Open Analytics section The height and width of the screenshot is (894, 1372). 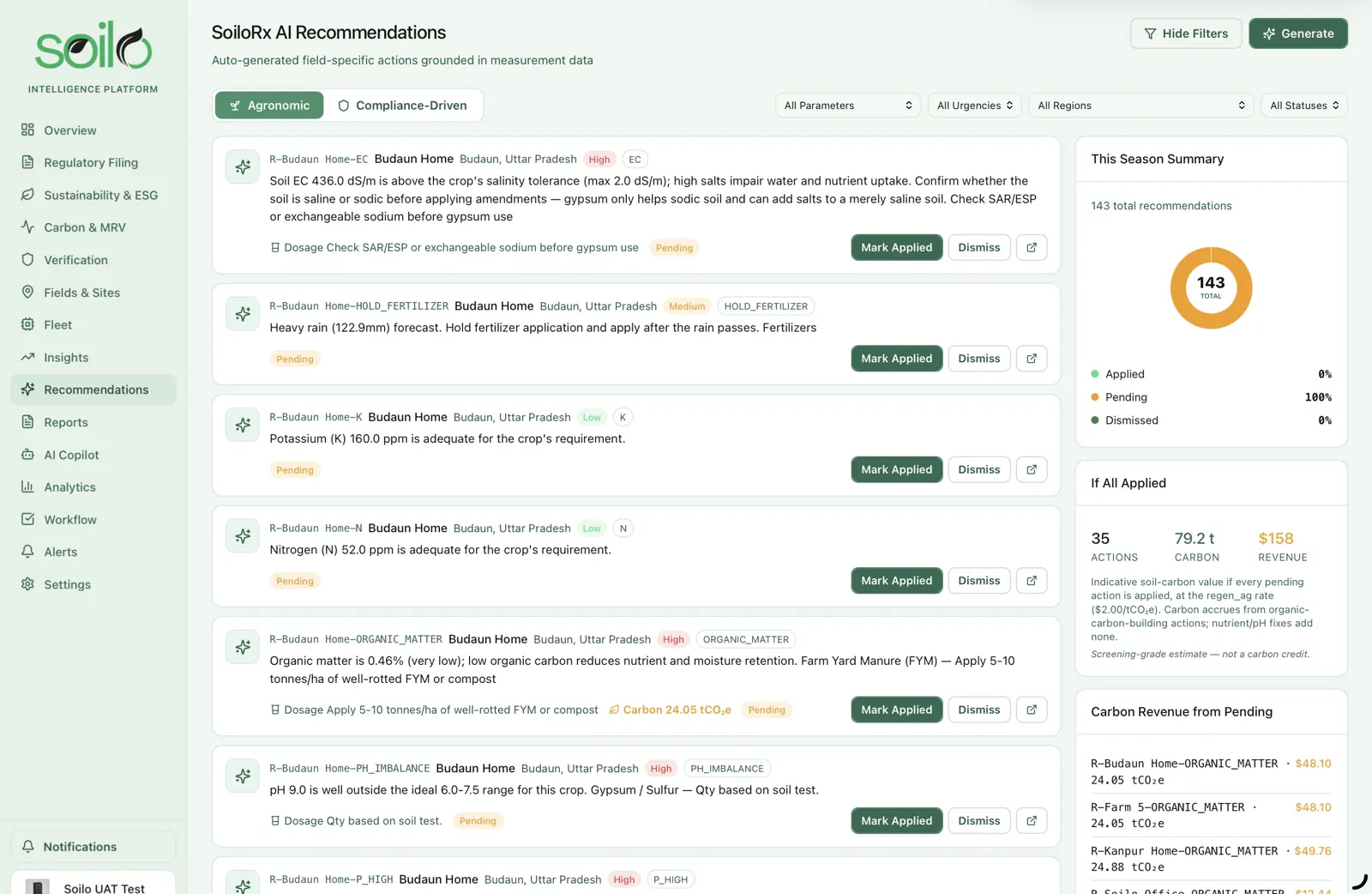[x=93, y=487]
